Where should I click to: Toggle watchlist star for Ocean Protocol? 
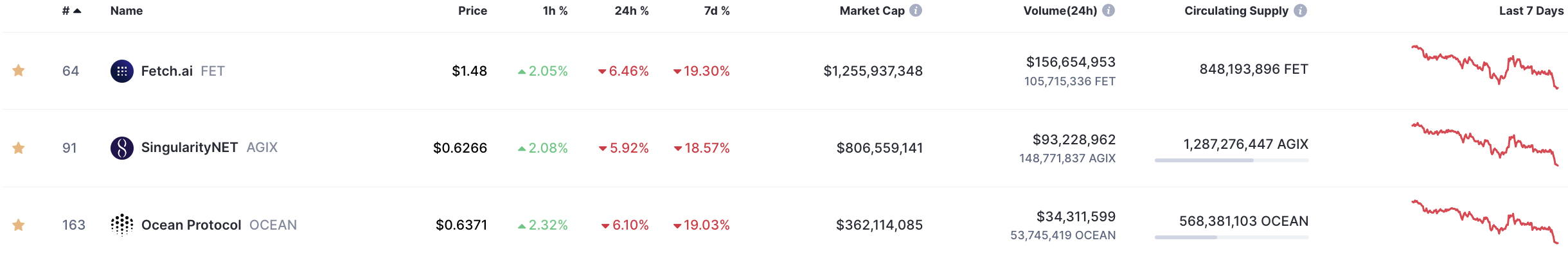[19, 225]
